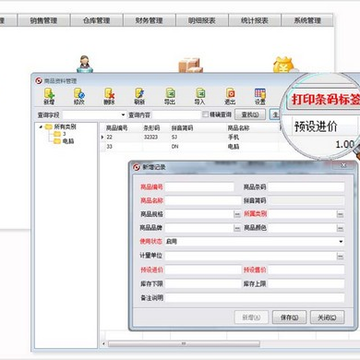Click the 查找 search button
This screenshot has width=360, height=360.
pyautogui.click(x=250, y=115)
